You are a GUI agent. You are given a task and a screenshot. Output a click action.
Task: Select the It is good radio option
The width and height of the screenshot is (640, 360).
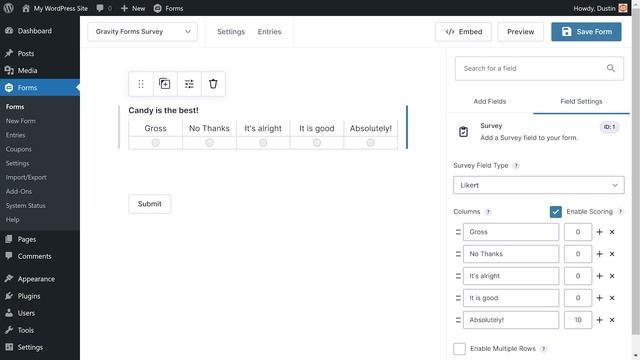317,143
